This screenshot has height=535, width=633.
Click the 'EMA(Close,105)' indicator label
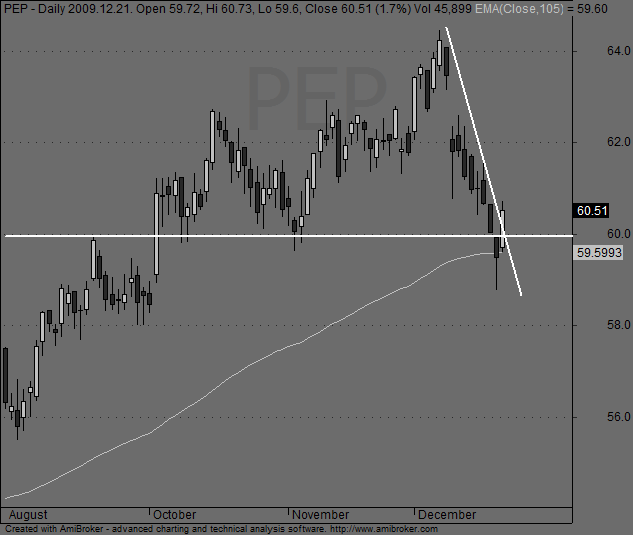(519, 8)
